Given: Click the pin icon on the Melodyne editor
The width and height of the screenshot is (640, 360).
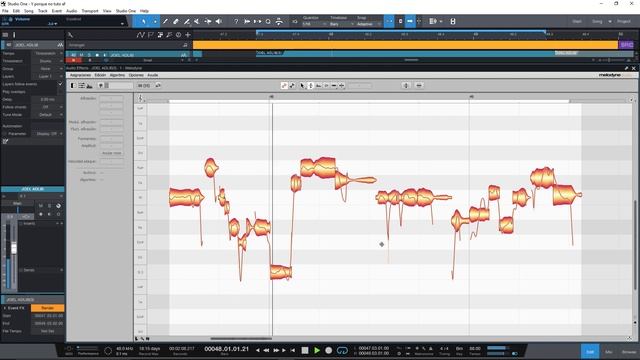Looking at the screenshot, I should 627,68.
